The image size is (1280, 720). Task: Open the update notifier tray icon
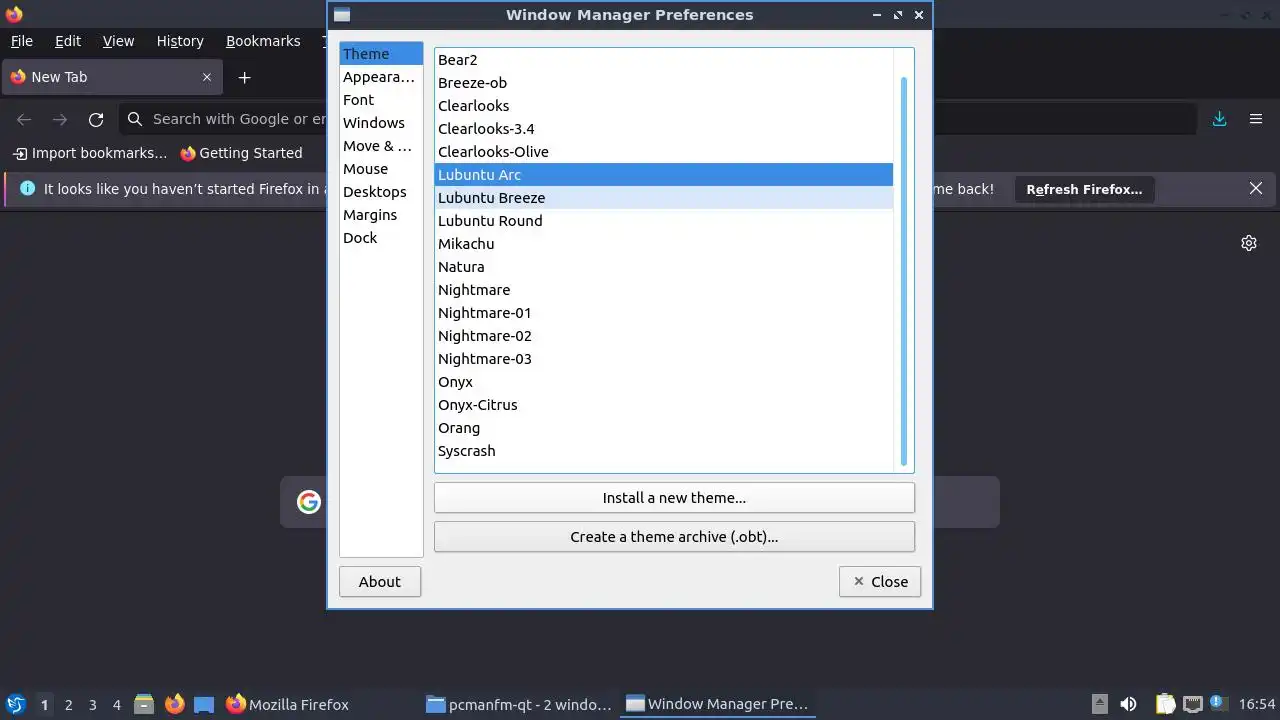[1218, 704]
